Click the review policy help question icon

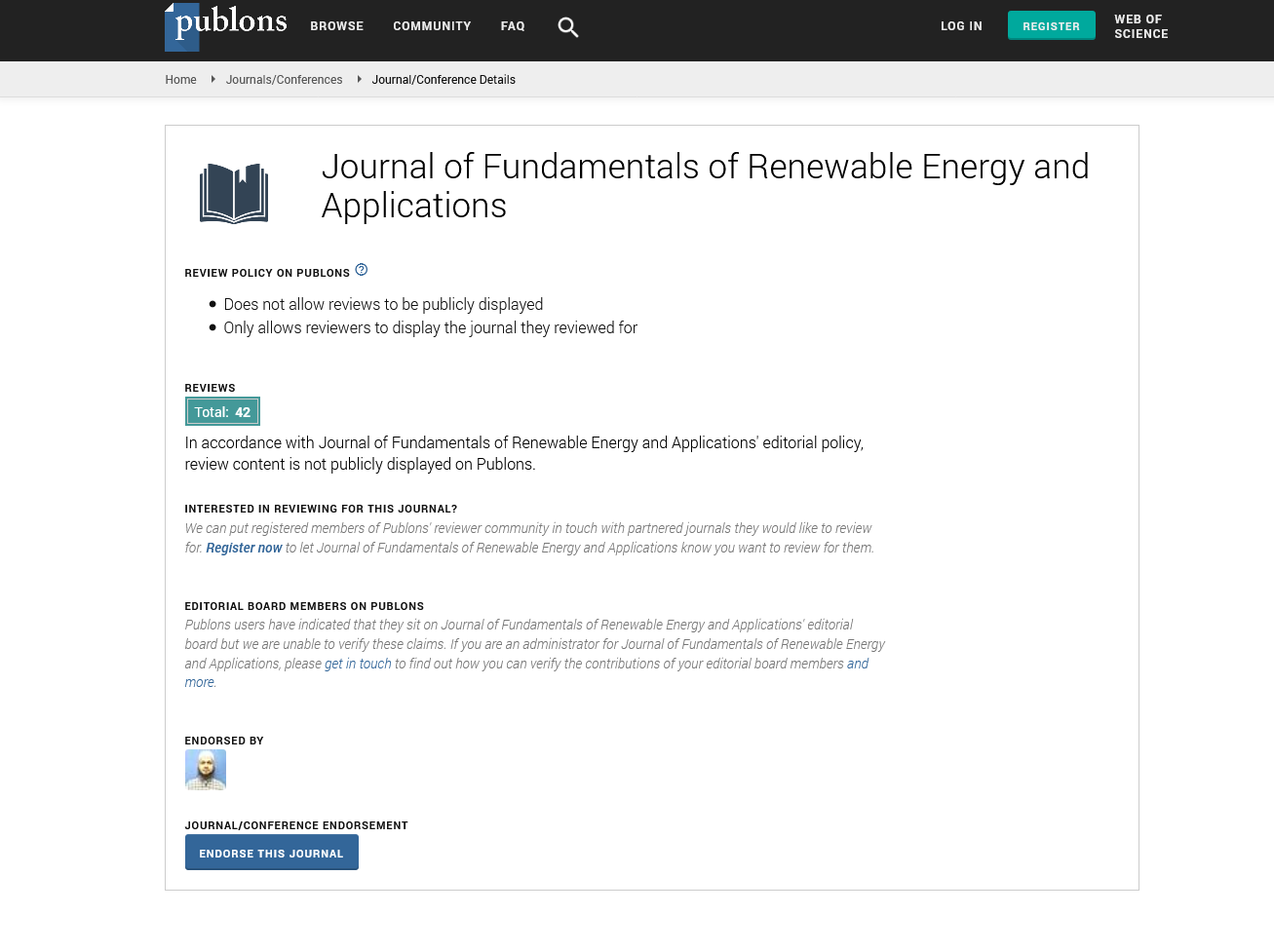[362, 270]
